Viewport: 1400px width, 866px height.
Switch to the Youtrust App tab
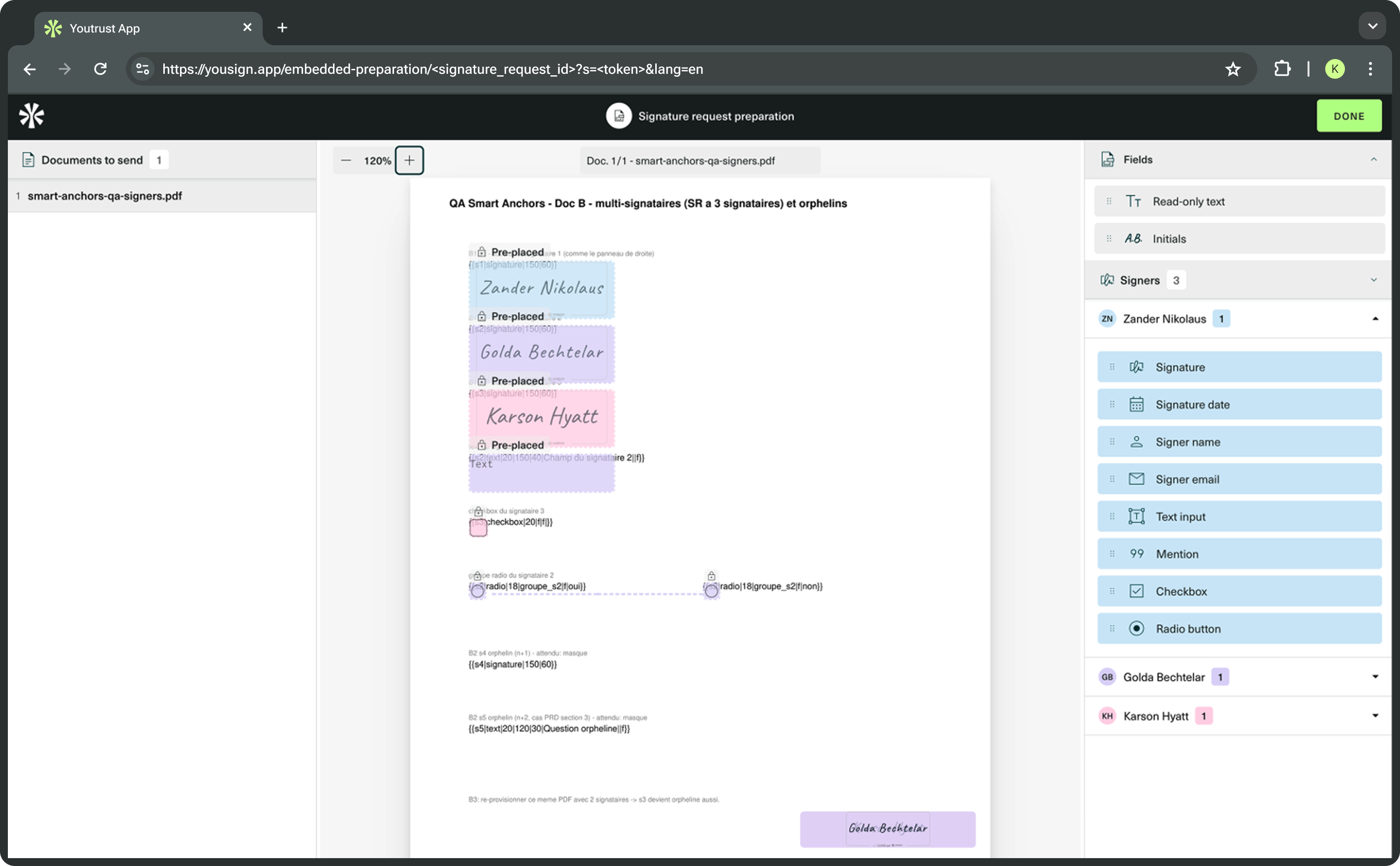coord(148,28)
